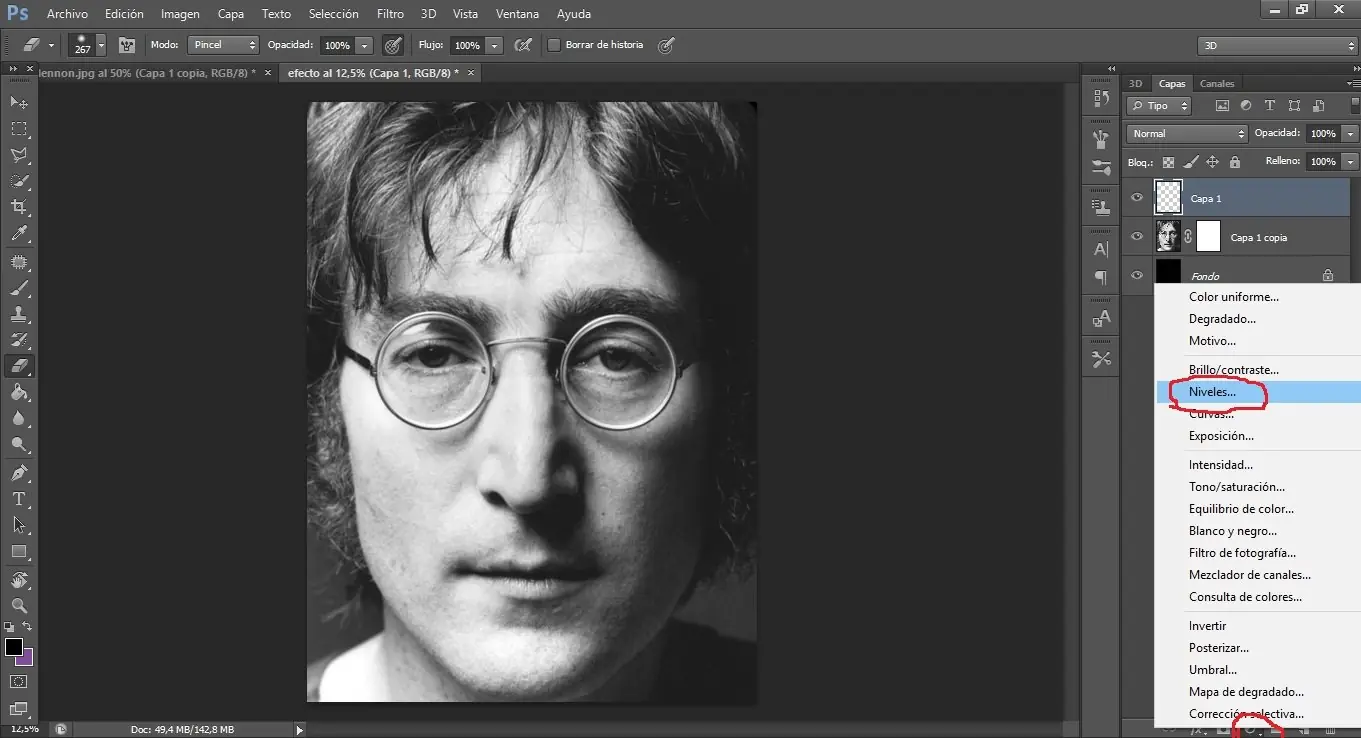The height and width of the screenshot is (738, 1361).
Task: Change the screen mode
Action: coord(19,709)
